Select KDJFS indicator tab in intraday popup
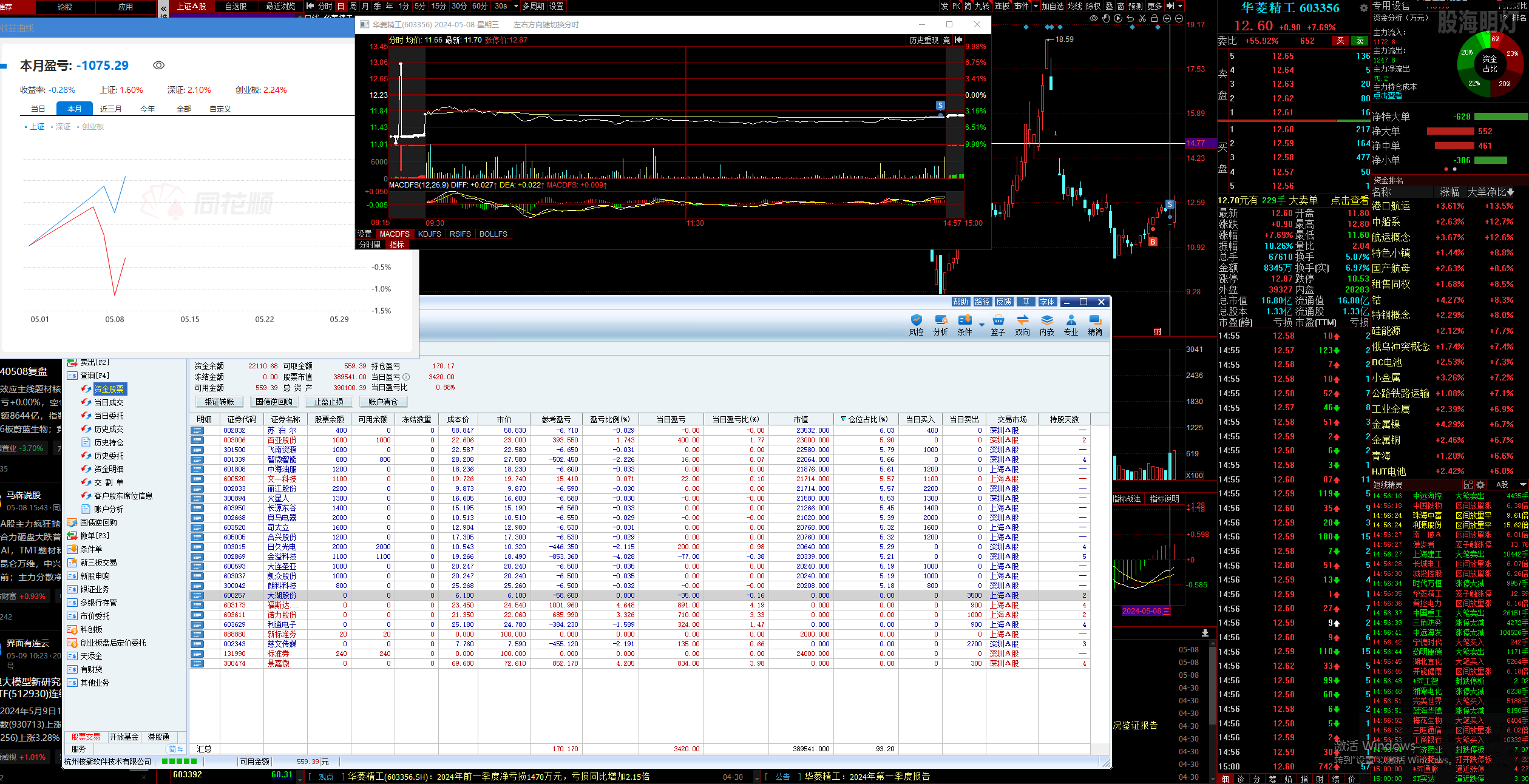 (x=430, y=234)
